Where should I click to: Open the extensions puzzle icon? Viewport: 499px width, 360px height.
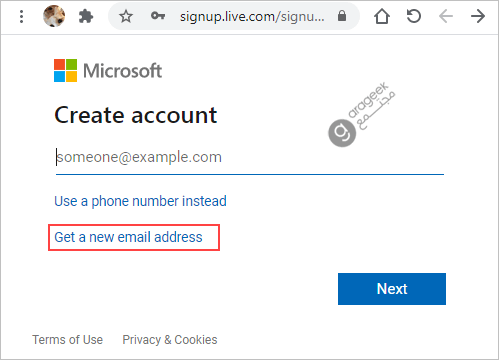click(x=86, y=16)
